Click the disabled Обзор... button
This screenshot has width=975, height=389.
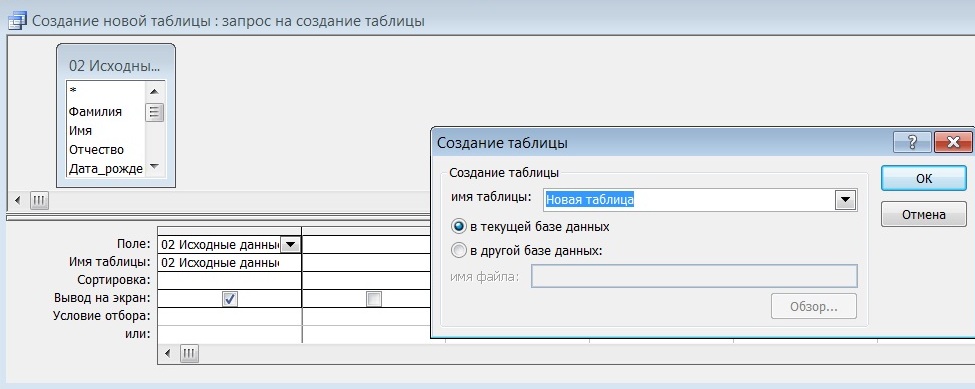(x=813, y=307)
